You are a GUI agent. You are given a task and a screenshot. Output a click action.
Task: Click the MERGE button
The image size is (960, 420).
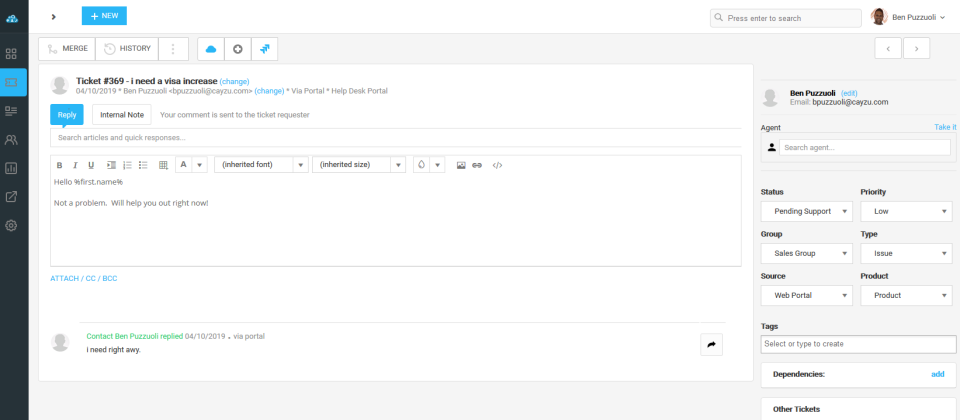coord(67,49)
